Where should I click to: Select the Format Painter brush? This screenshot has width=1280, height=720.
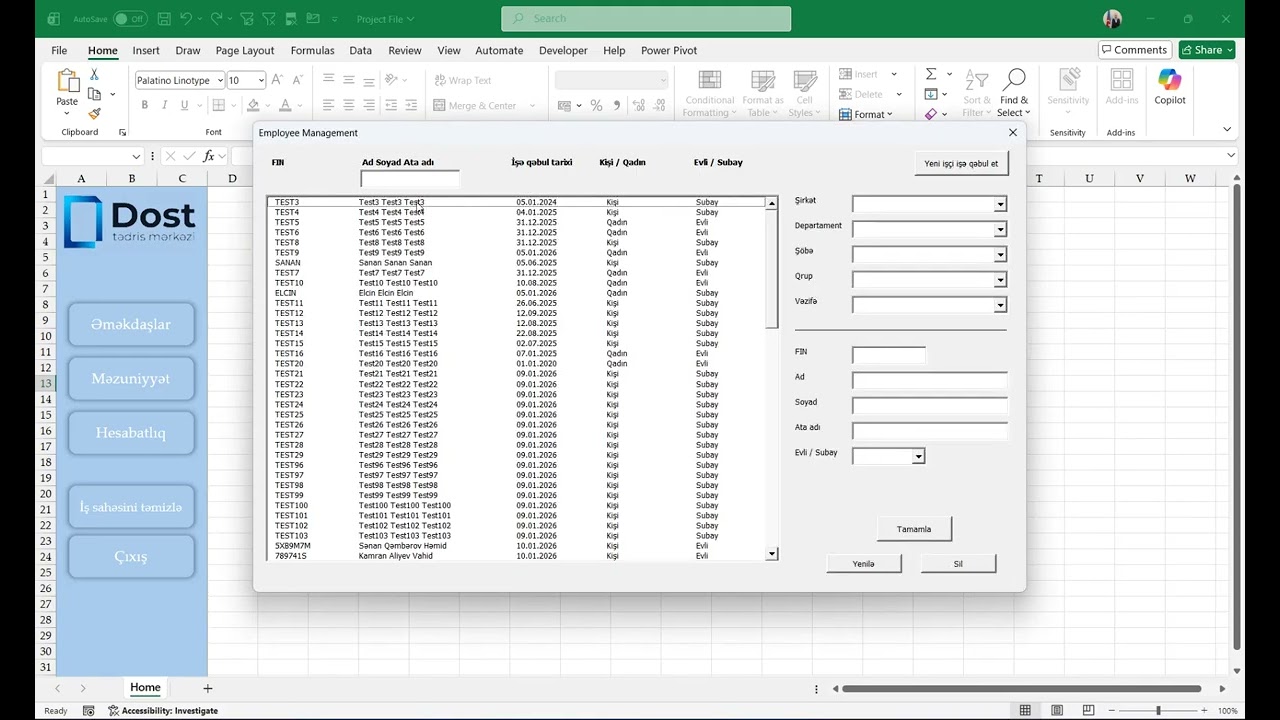(x=94, y=114)
